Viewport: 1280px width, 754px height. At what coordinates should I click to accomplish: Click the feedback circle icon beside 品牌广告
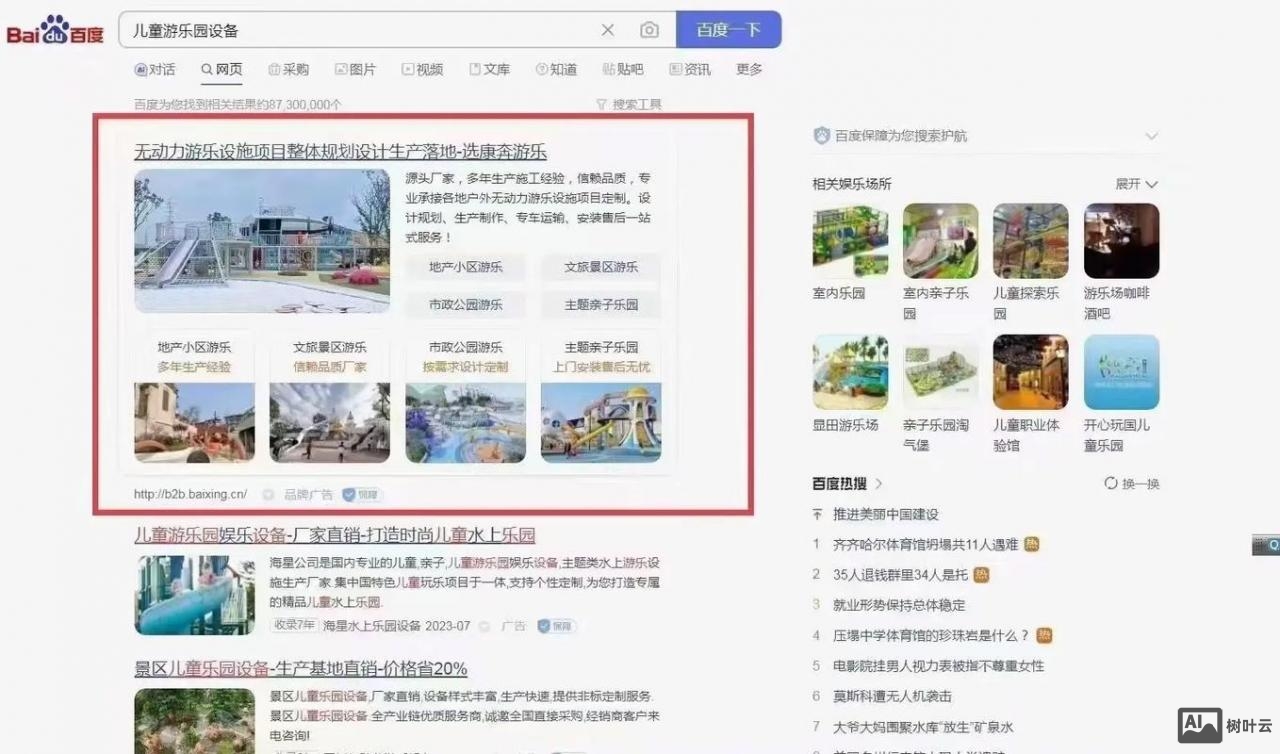click(267, 494)
